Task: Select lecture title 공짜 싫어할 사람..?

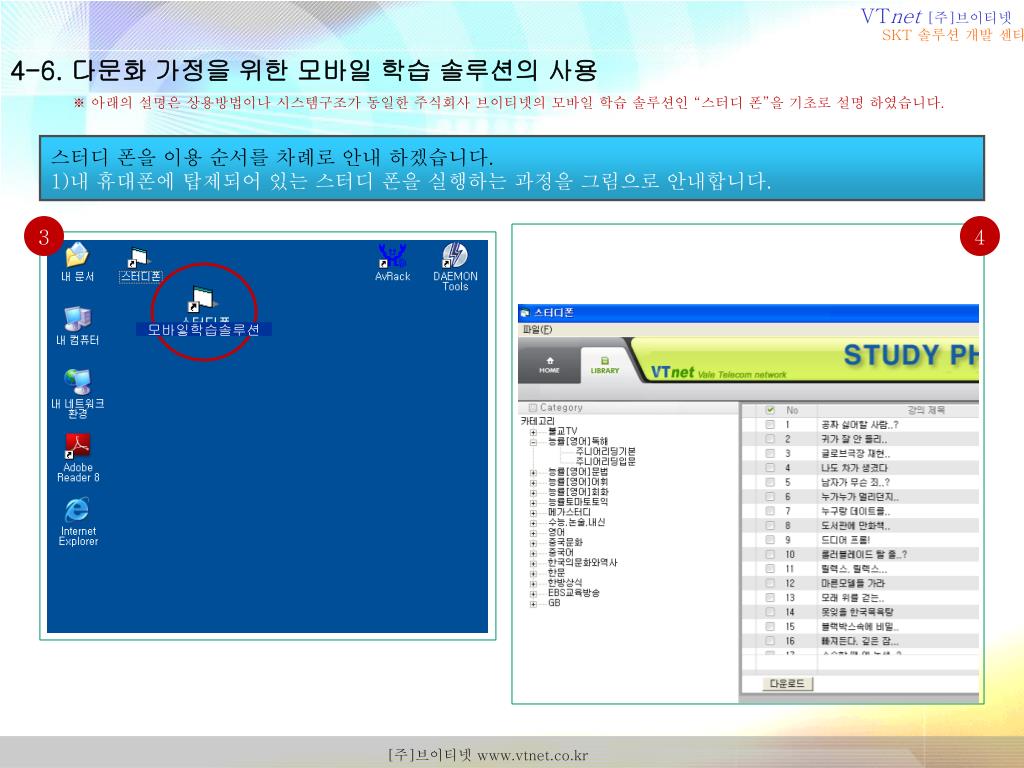Action: [x=859, y=424]
